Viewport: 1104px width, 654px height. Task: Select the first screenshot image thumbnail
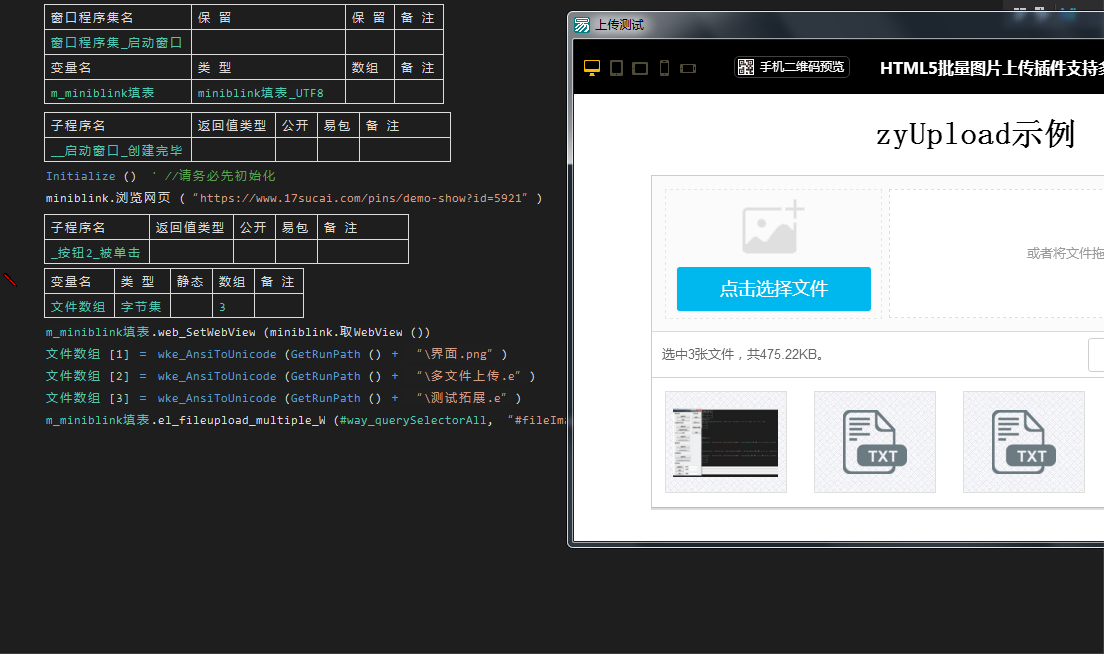tap(725, 441)
